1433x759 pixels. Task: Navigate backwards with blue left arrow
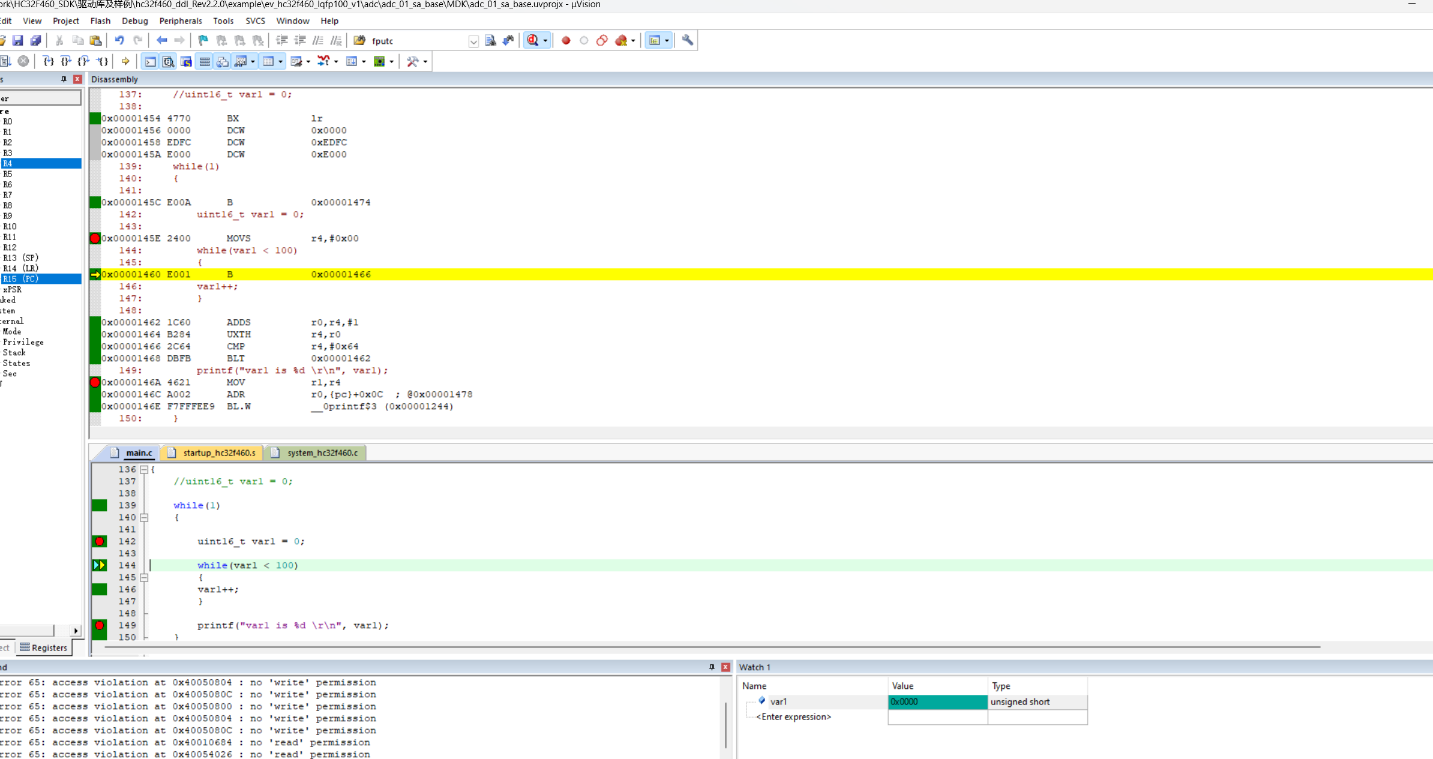(161, 41)
